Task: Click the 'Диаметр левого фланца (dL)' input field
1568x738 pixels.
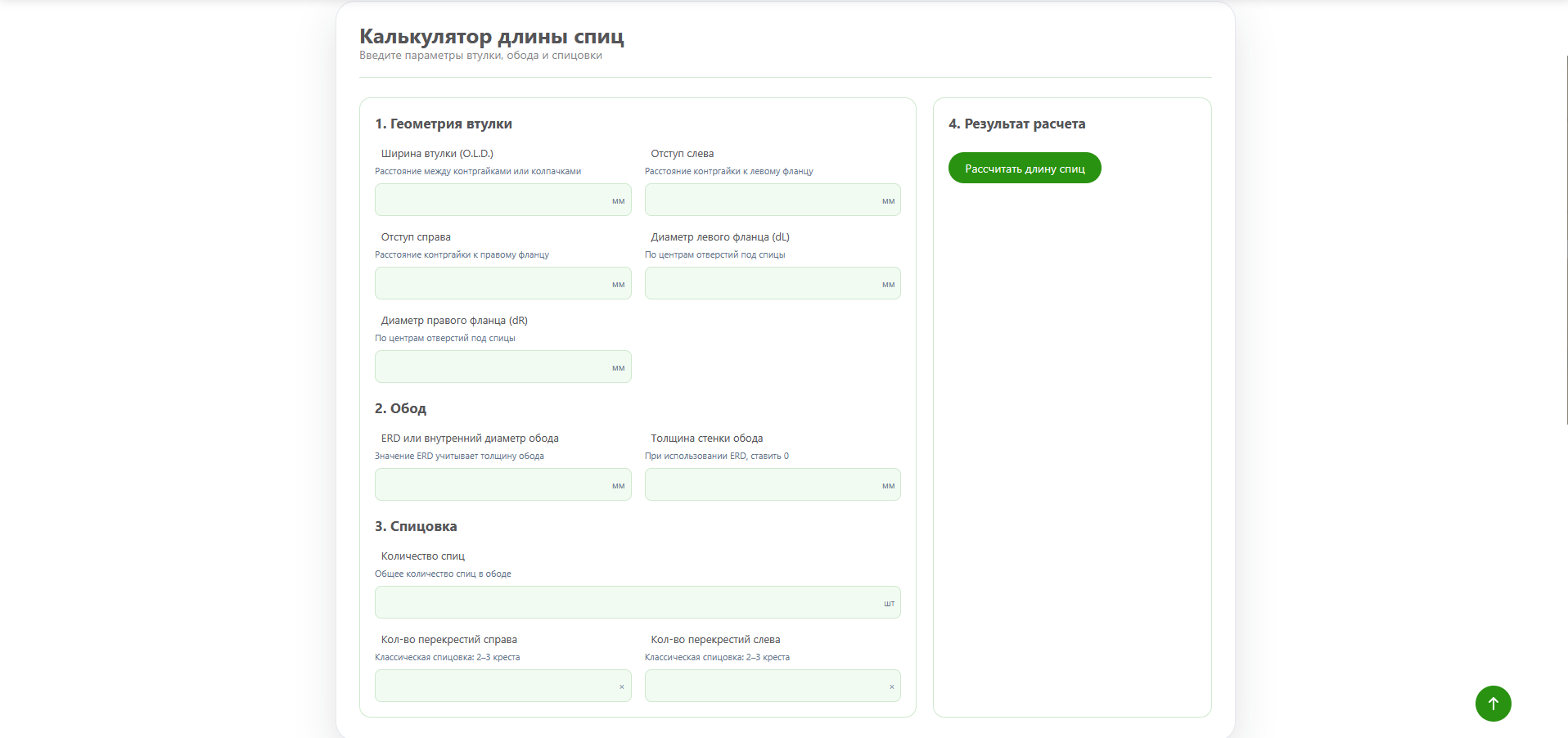Action: [761, 283]
